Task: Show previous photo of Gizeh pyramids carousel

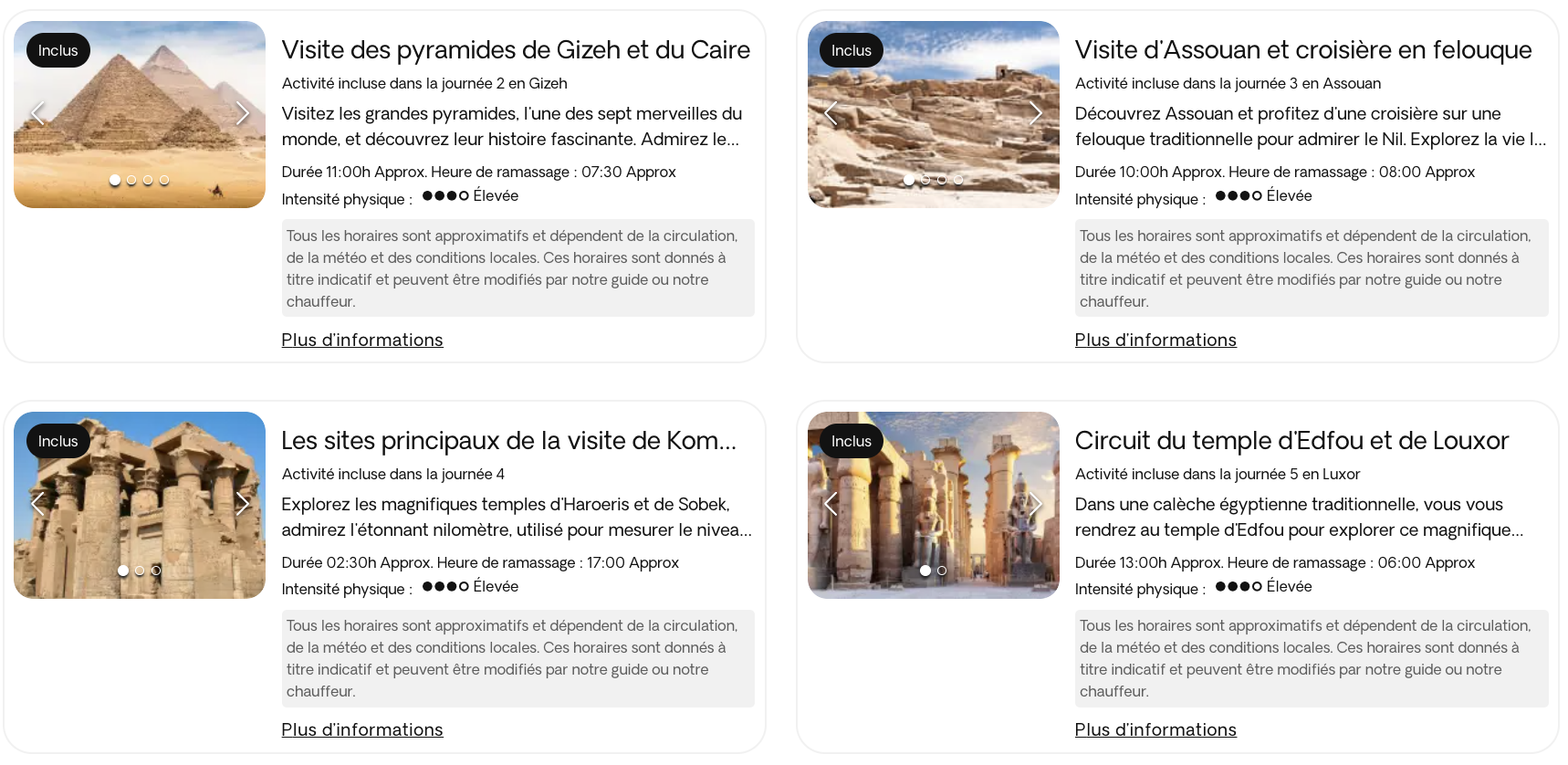Action: point(38,113)
